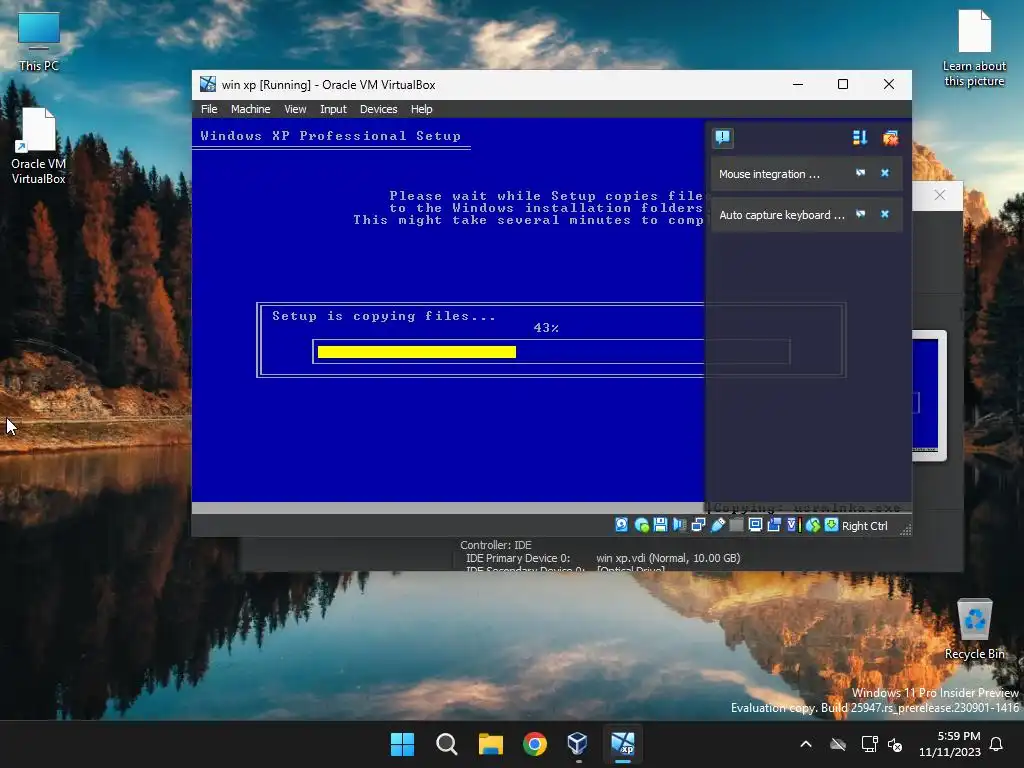Open taskbar Search
Viewport: 1024px width, 768px height.
(x=447, y=744)
